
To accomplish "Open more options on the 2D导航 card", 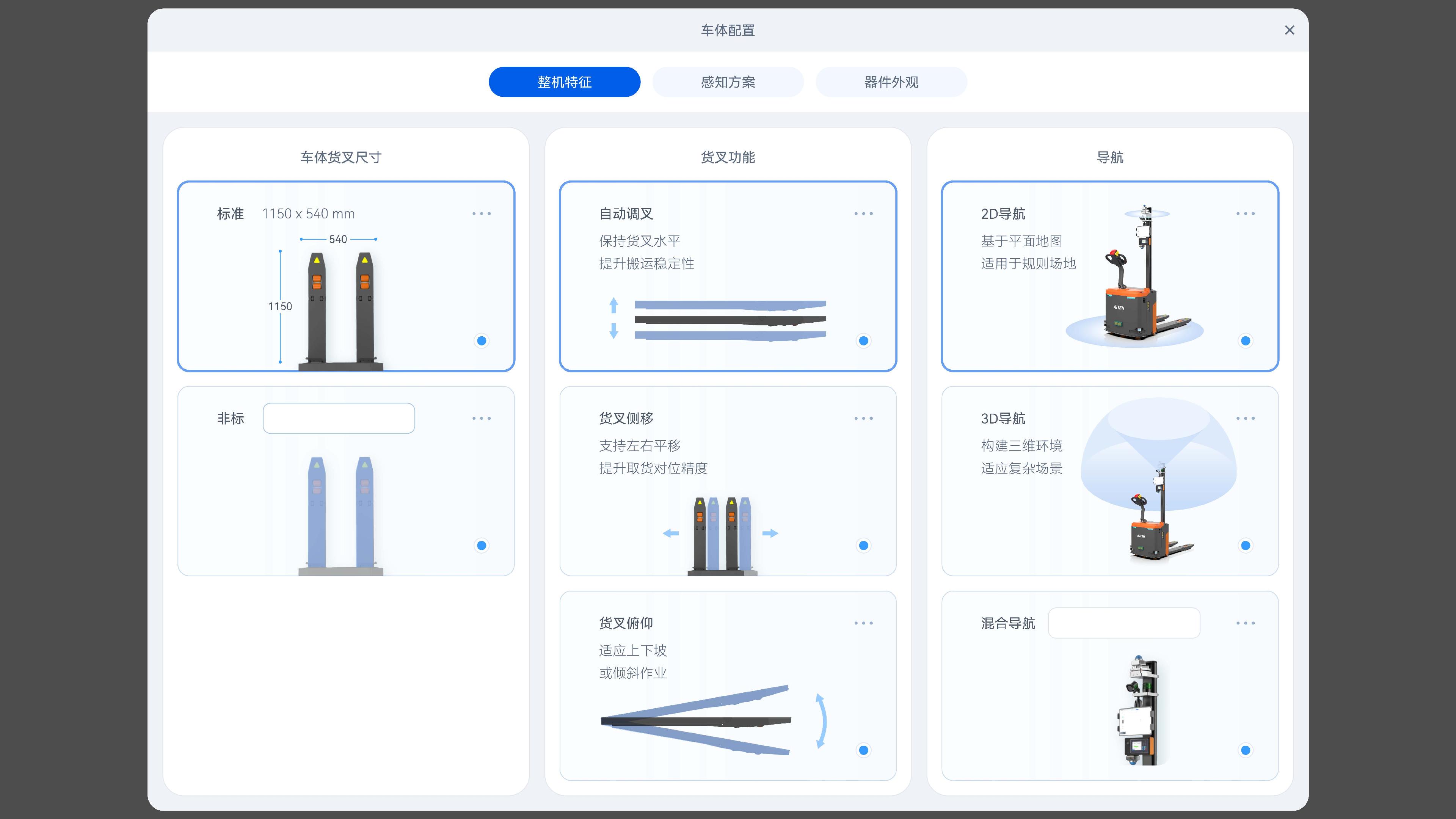I will click(x=1246, y=213).
